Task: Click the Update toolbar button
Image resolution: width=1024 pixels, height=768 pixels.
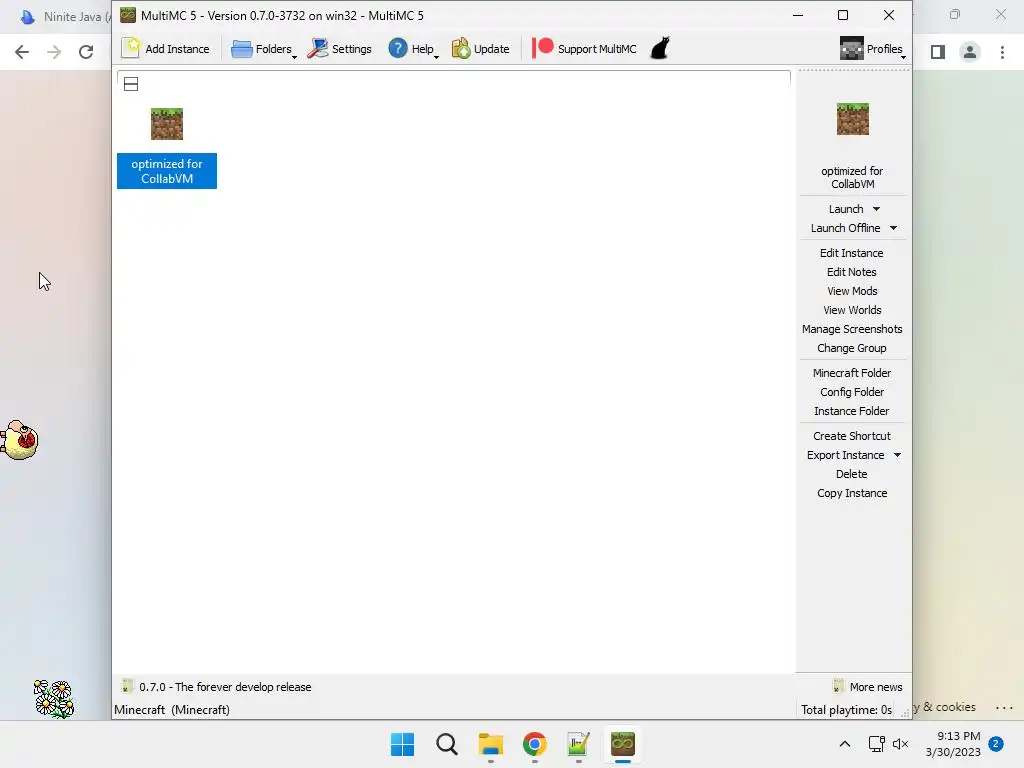Action: 480,48
